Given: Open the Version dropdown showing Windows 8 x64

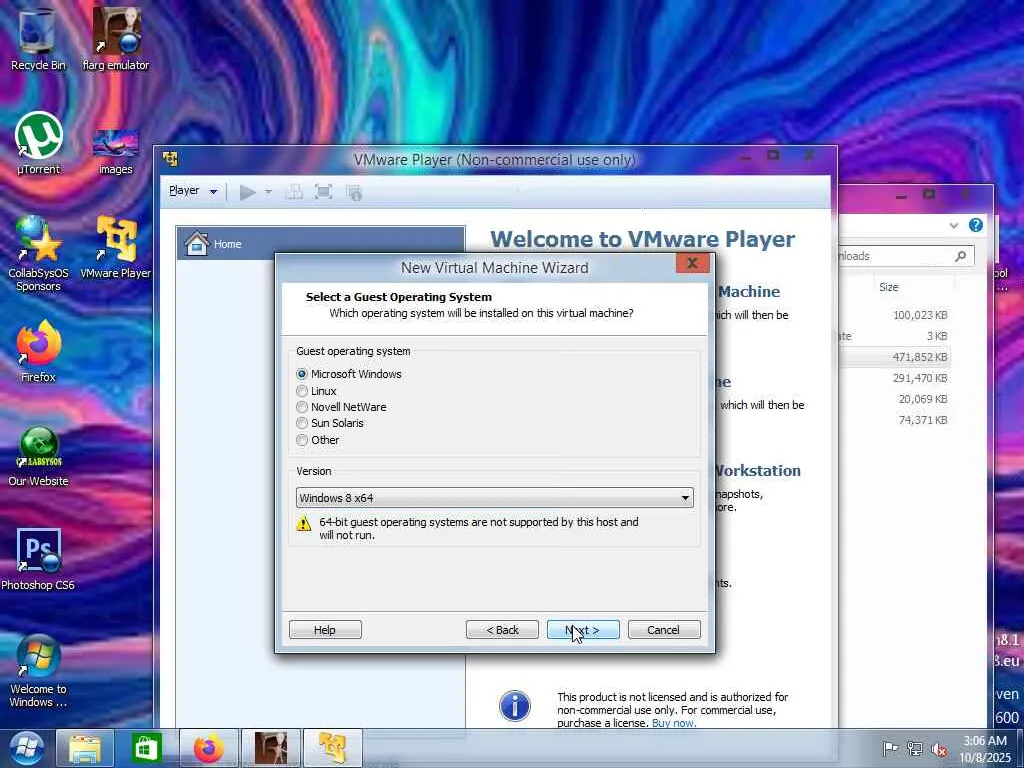Looking at the screenshot, I should coord(494,498).
